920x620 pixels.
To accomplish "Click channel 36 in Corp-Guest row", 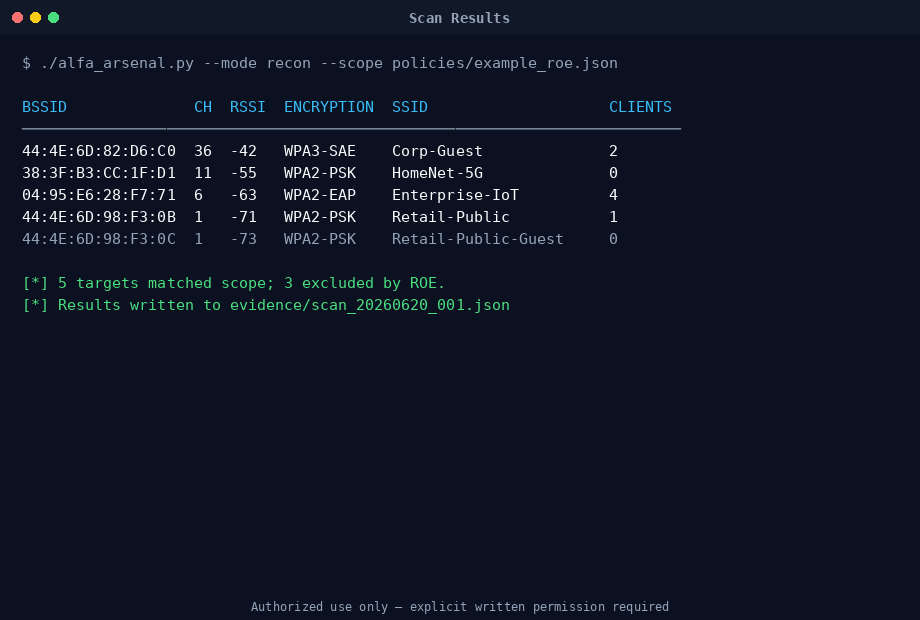I will click(x=203, y=151).
